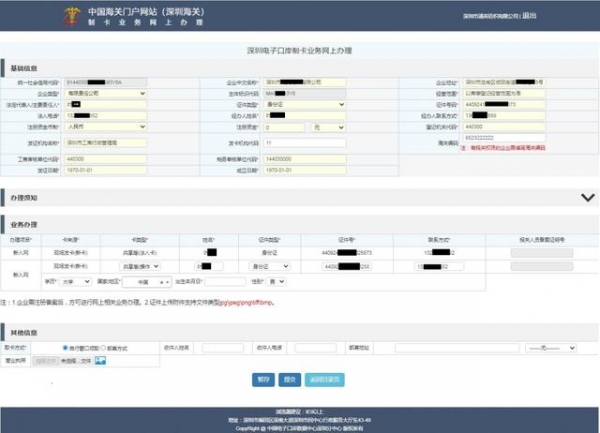Click the 选择文件 choose file button
Viewport: 600px width, 433px height.
point(47,361)
